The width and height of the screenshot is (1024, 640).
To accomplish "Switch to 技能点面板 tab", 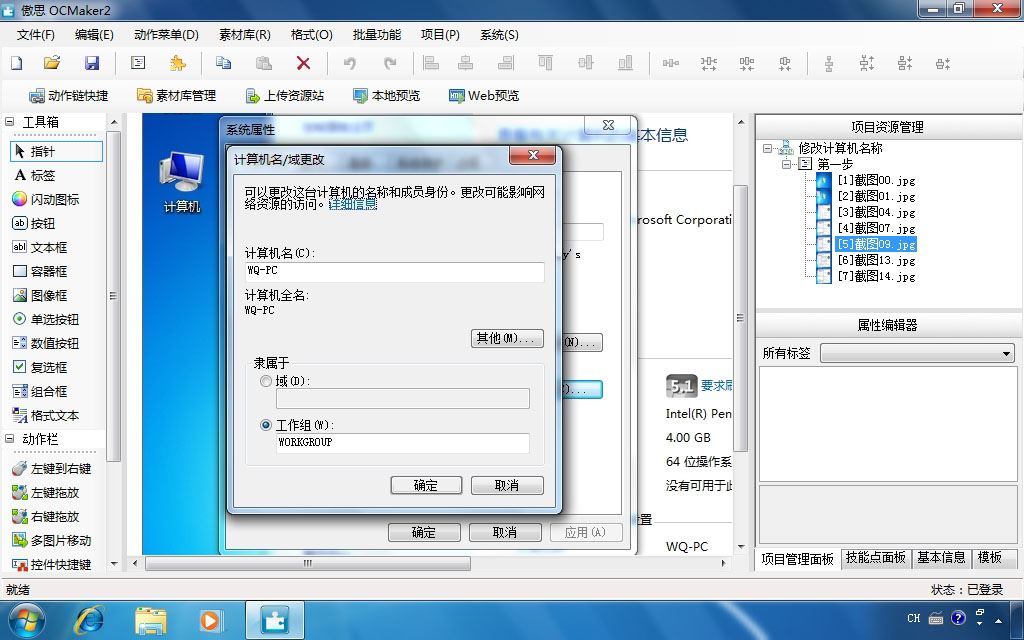I will point(875,558).
